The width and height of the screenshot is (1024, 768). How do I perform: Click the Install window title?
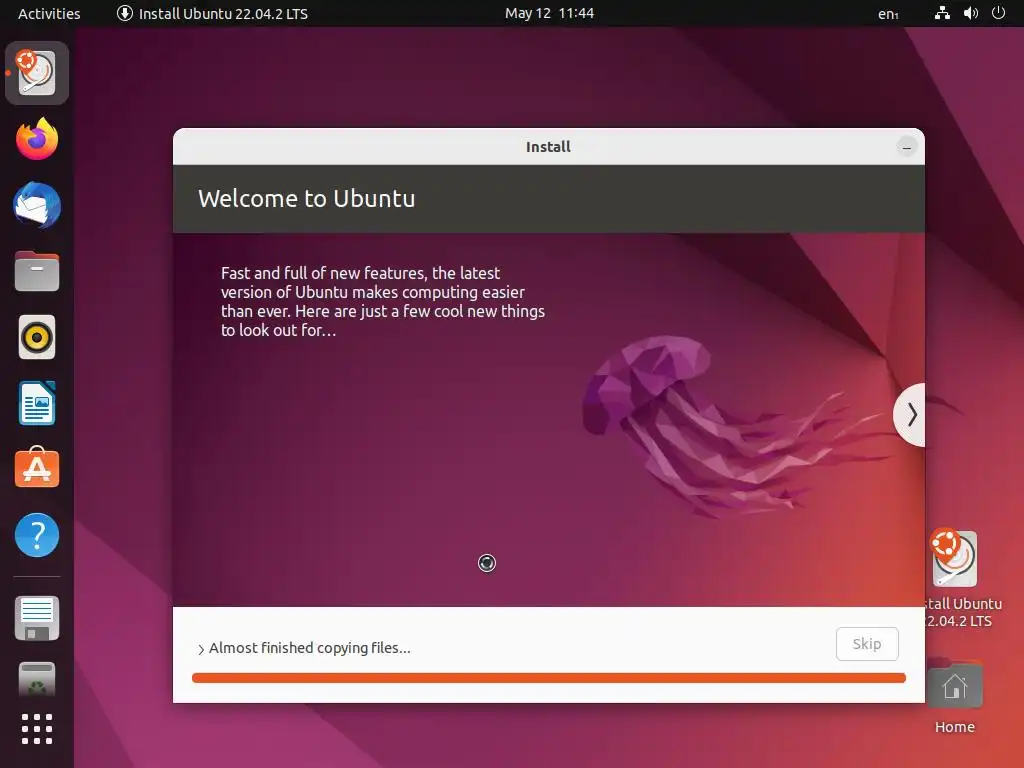(548, 147)
